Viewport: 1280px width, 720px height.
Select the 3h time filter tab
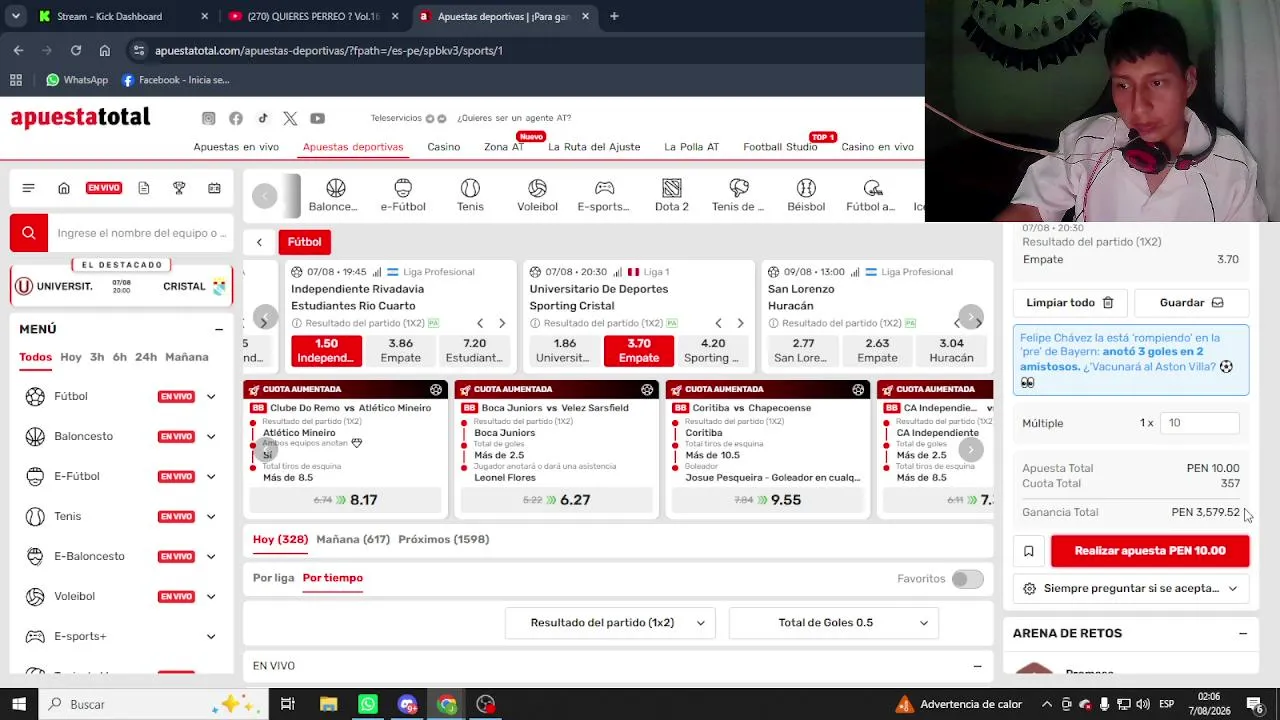click(x=96, y=357)
